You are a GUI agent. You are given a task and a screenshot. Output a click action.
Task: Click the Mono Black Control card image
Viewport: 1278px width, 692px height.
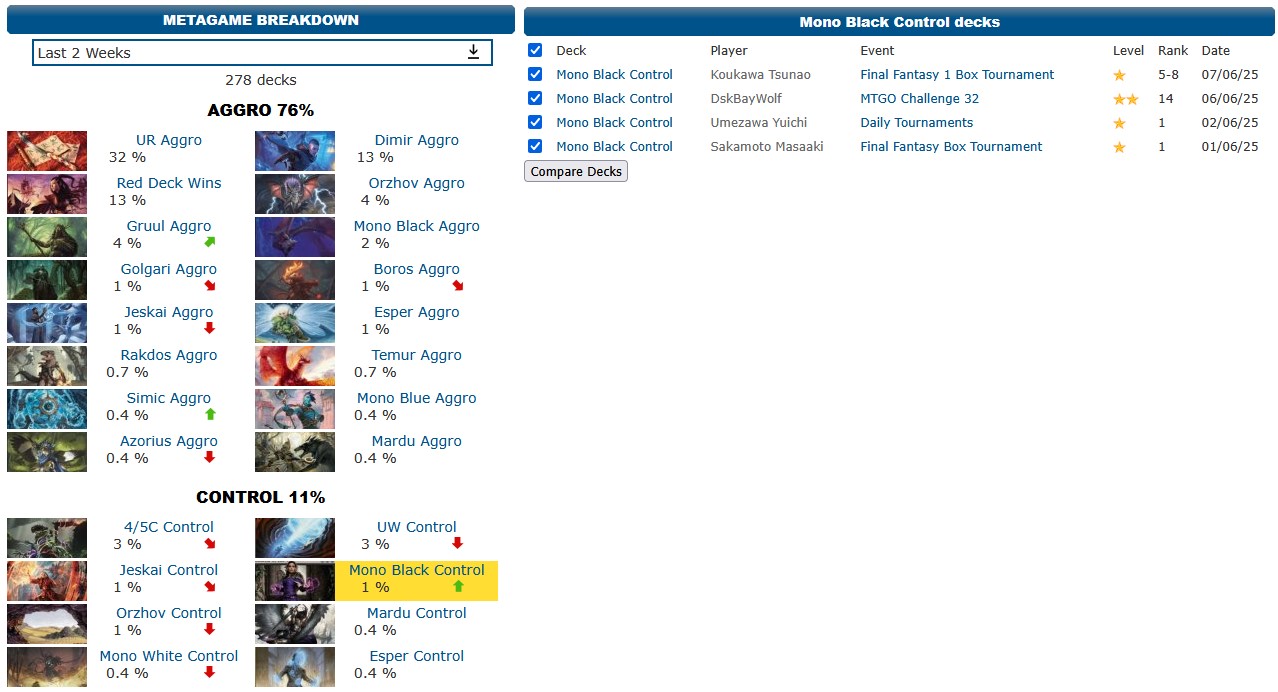[295, 581]
